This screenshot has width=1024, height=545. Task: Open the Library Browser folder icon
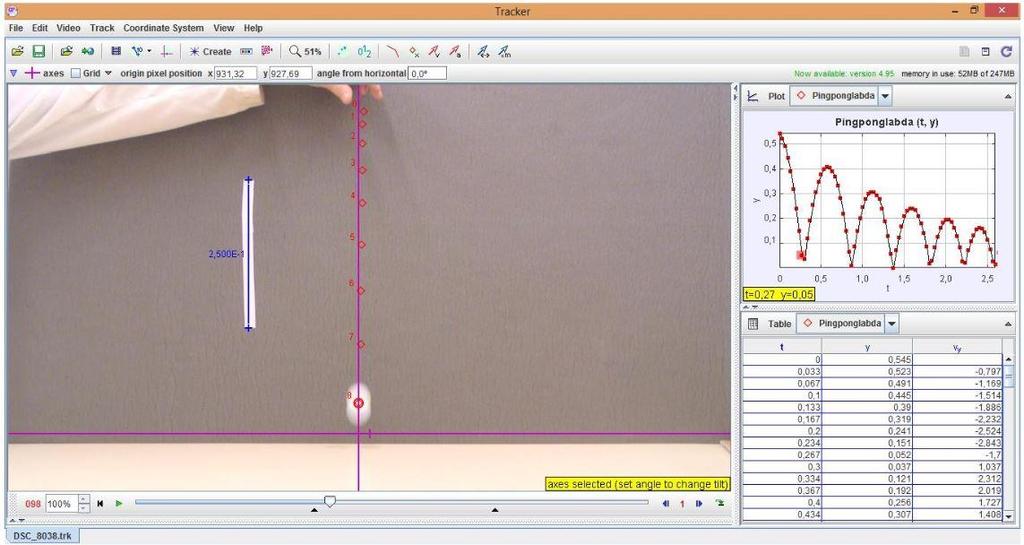tap(67, 51)
